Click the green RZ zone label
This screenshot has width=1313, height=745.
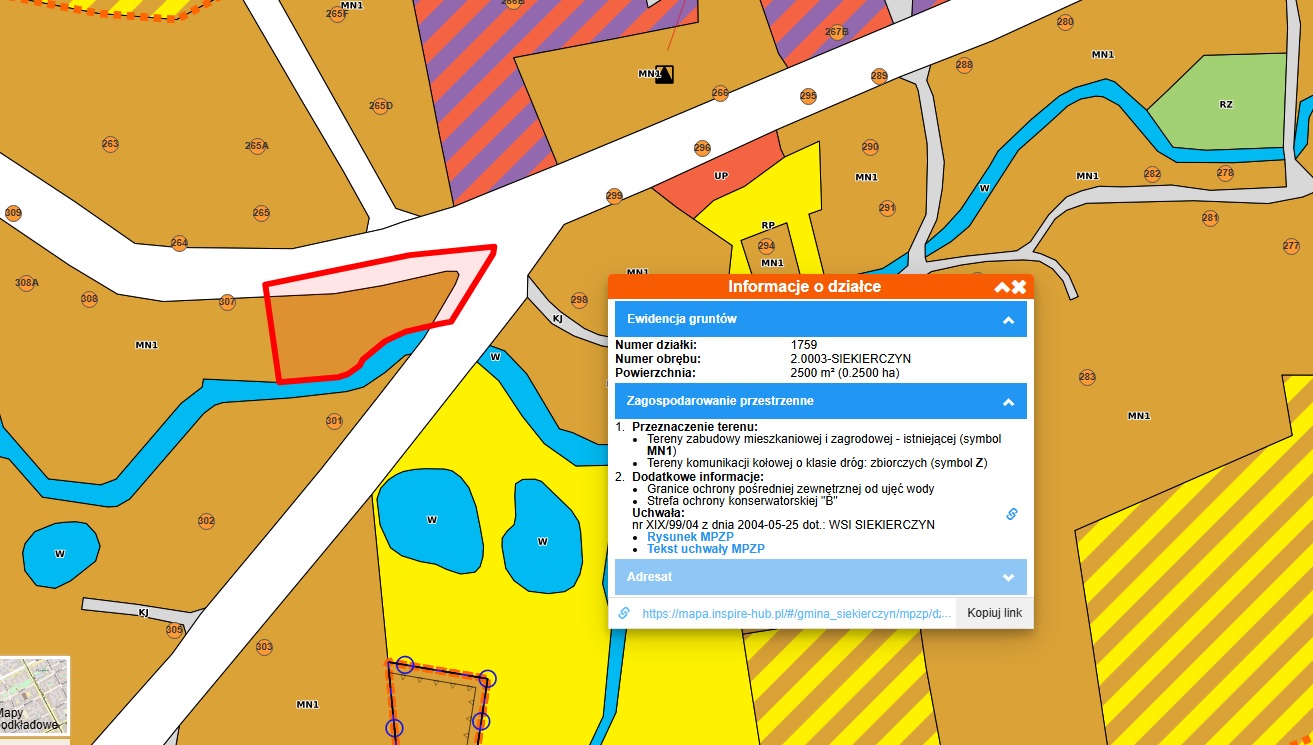1226,104
